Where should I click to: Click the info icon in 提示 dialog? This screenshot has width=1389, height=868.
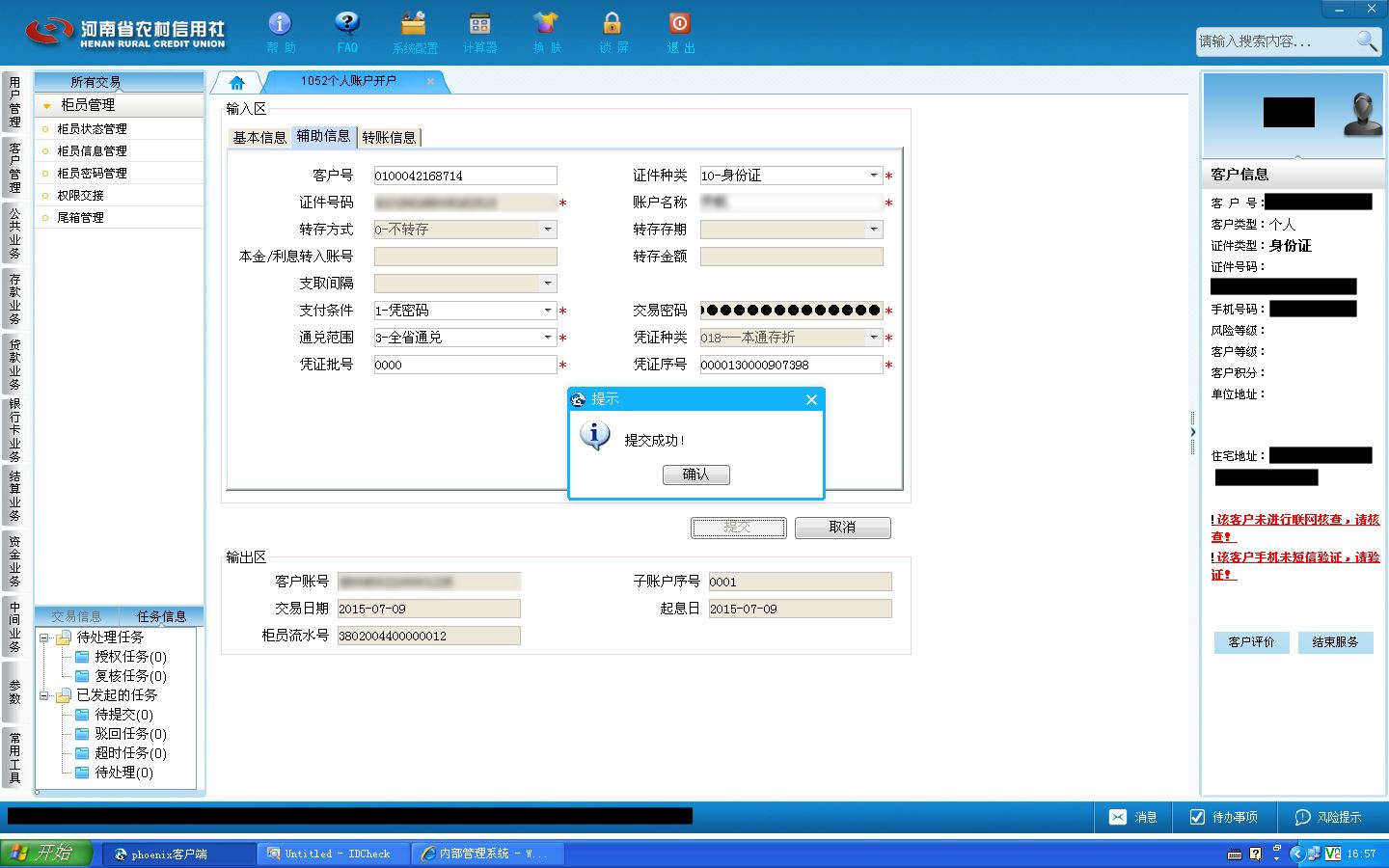[595, 437]
